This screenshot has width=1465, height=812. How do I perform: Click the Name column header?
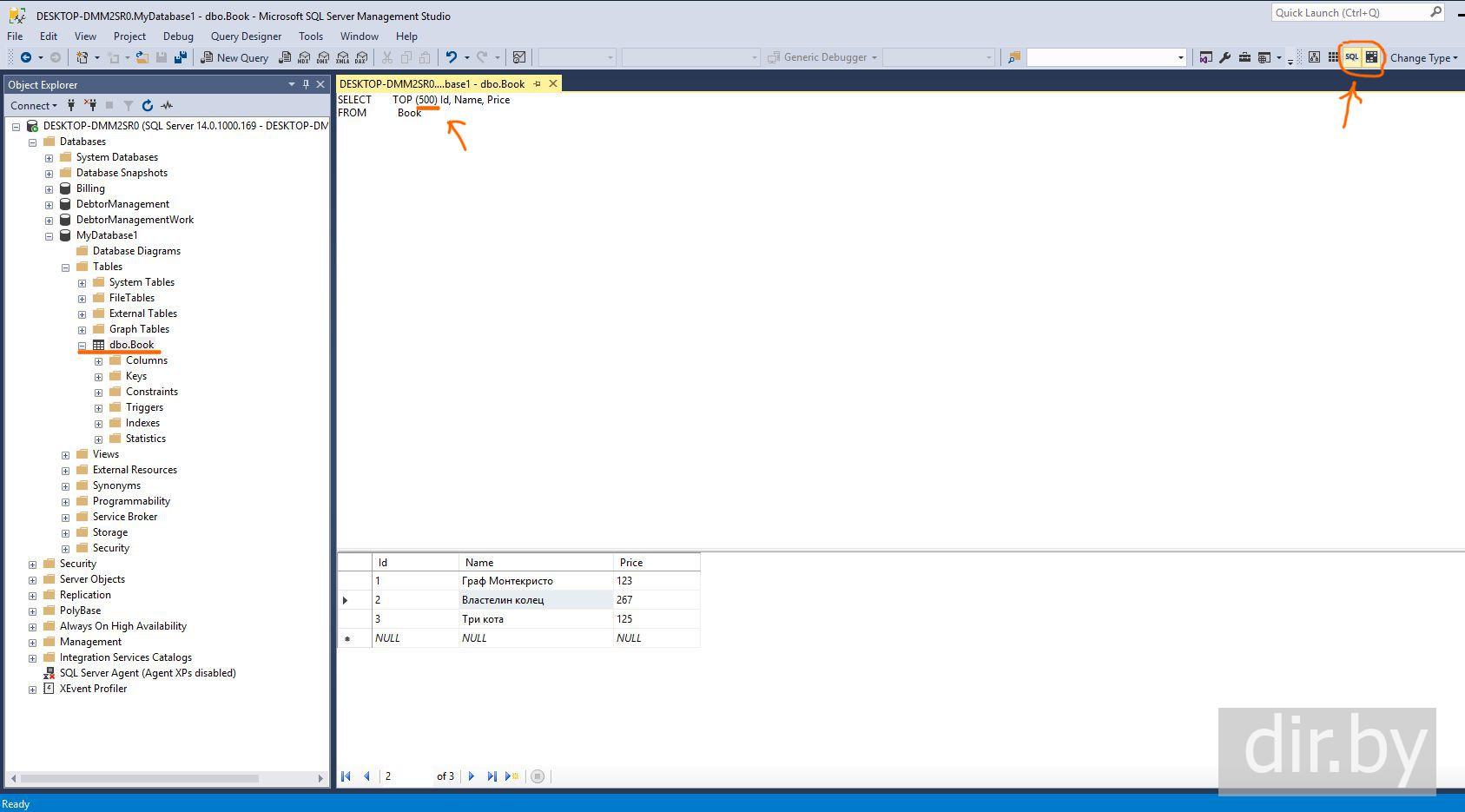tap(536, 562)
